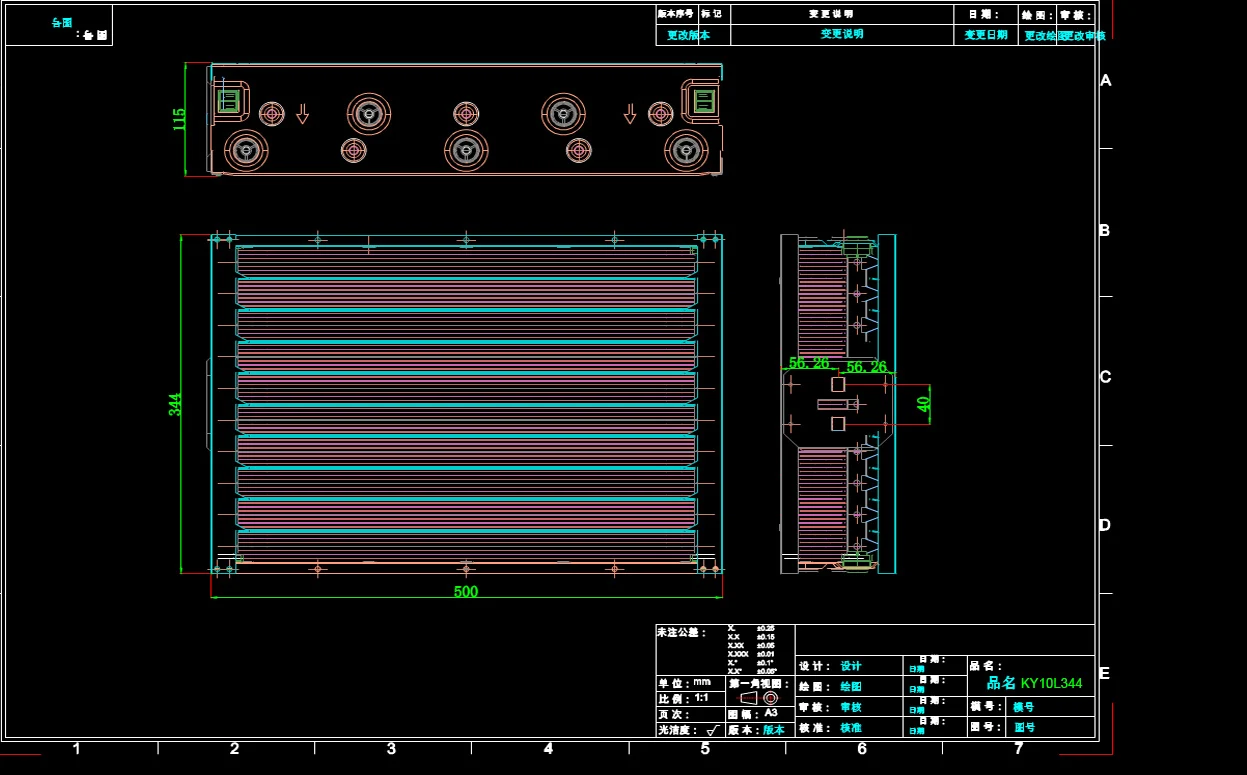
Task: Select the 40 dimension on side view
Action: (924, 404)
